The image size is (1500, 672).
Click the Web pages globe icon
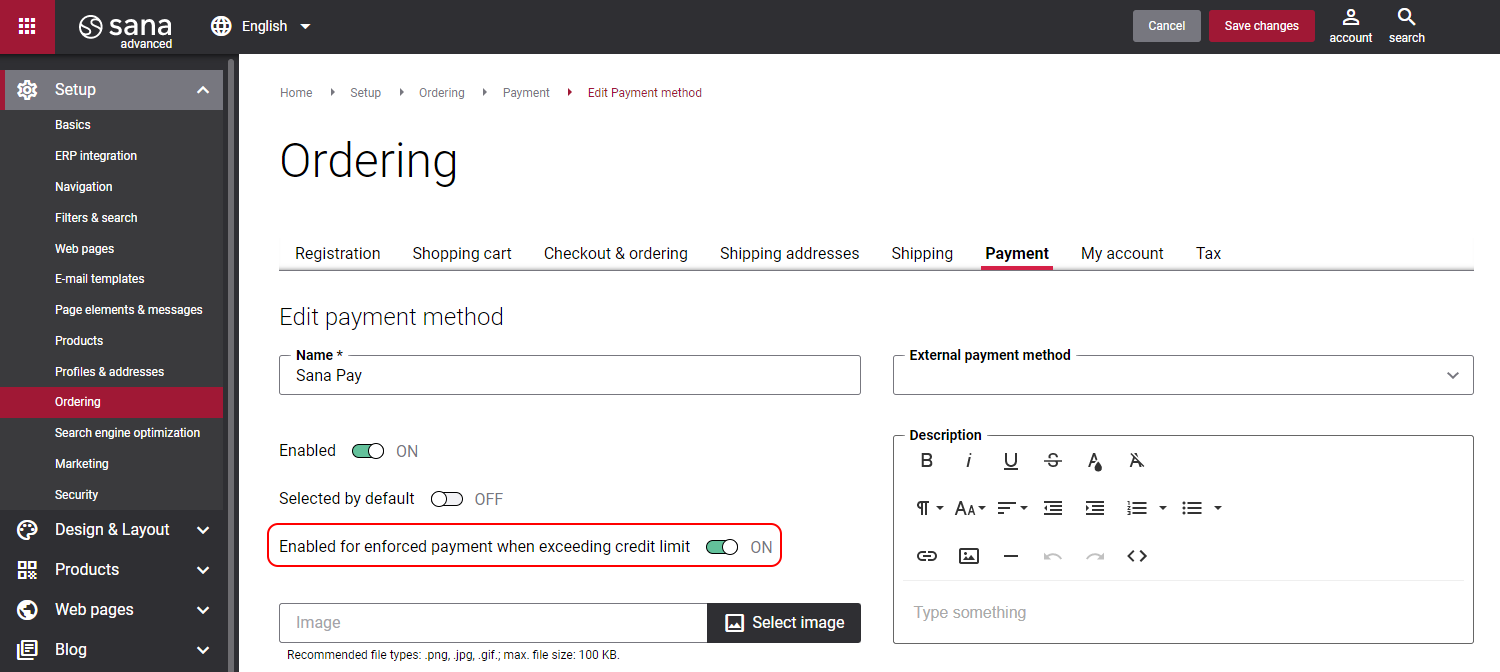click(x=27, y=610)
